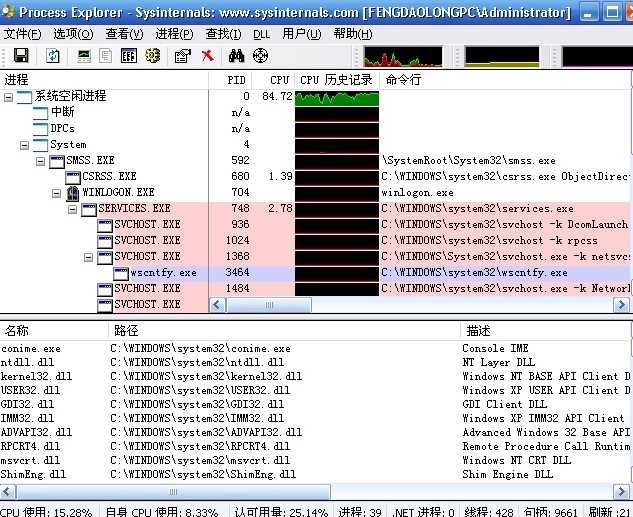Toggle the lower pane toolbar icon
The width and height of the screenshot is (633, 517).
129,56
